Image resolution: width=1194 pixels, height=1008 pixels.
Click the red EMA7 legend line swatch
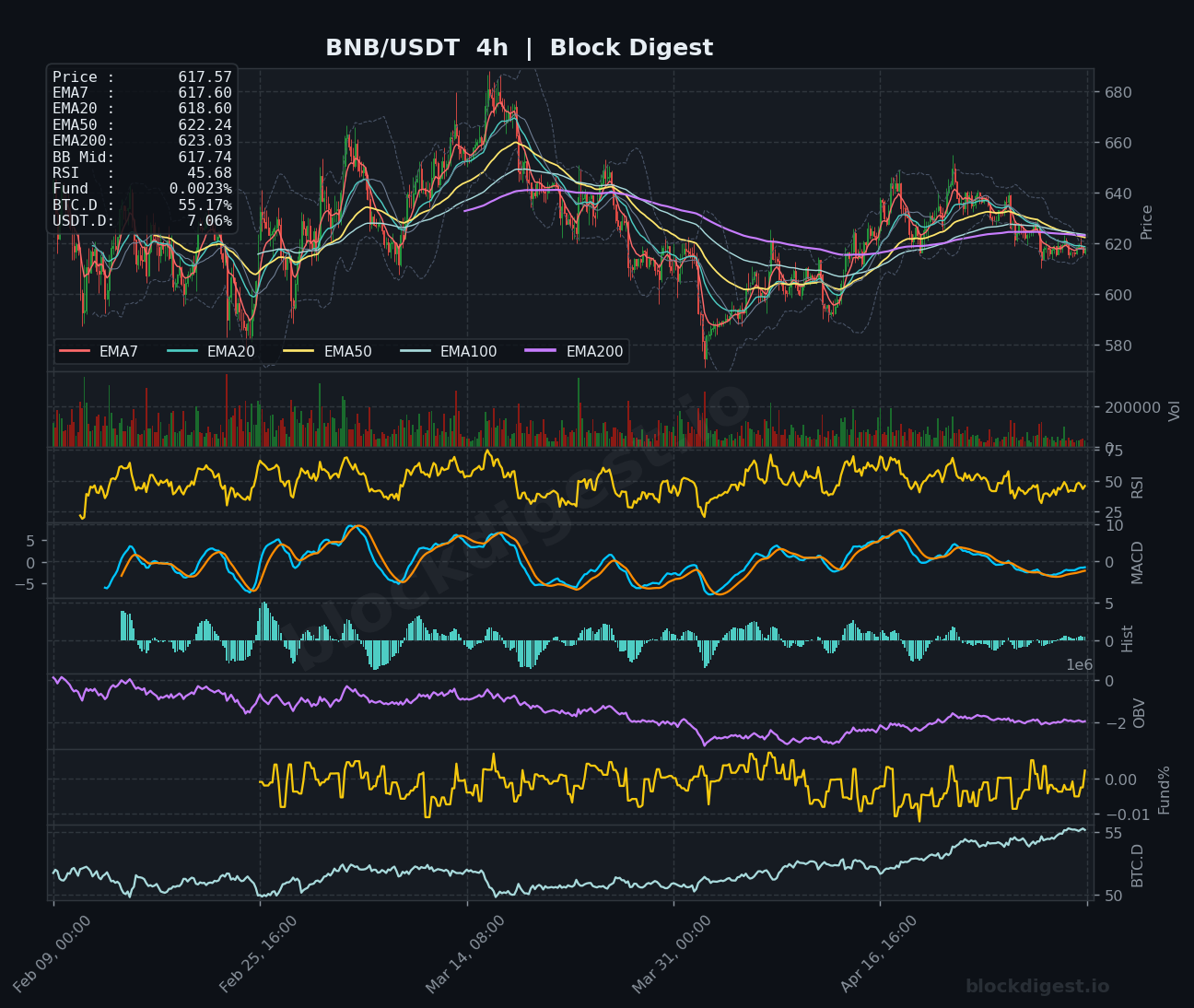click(x=75, y=351)
